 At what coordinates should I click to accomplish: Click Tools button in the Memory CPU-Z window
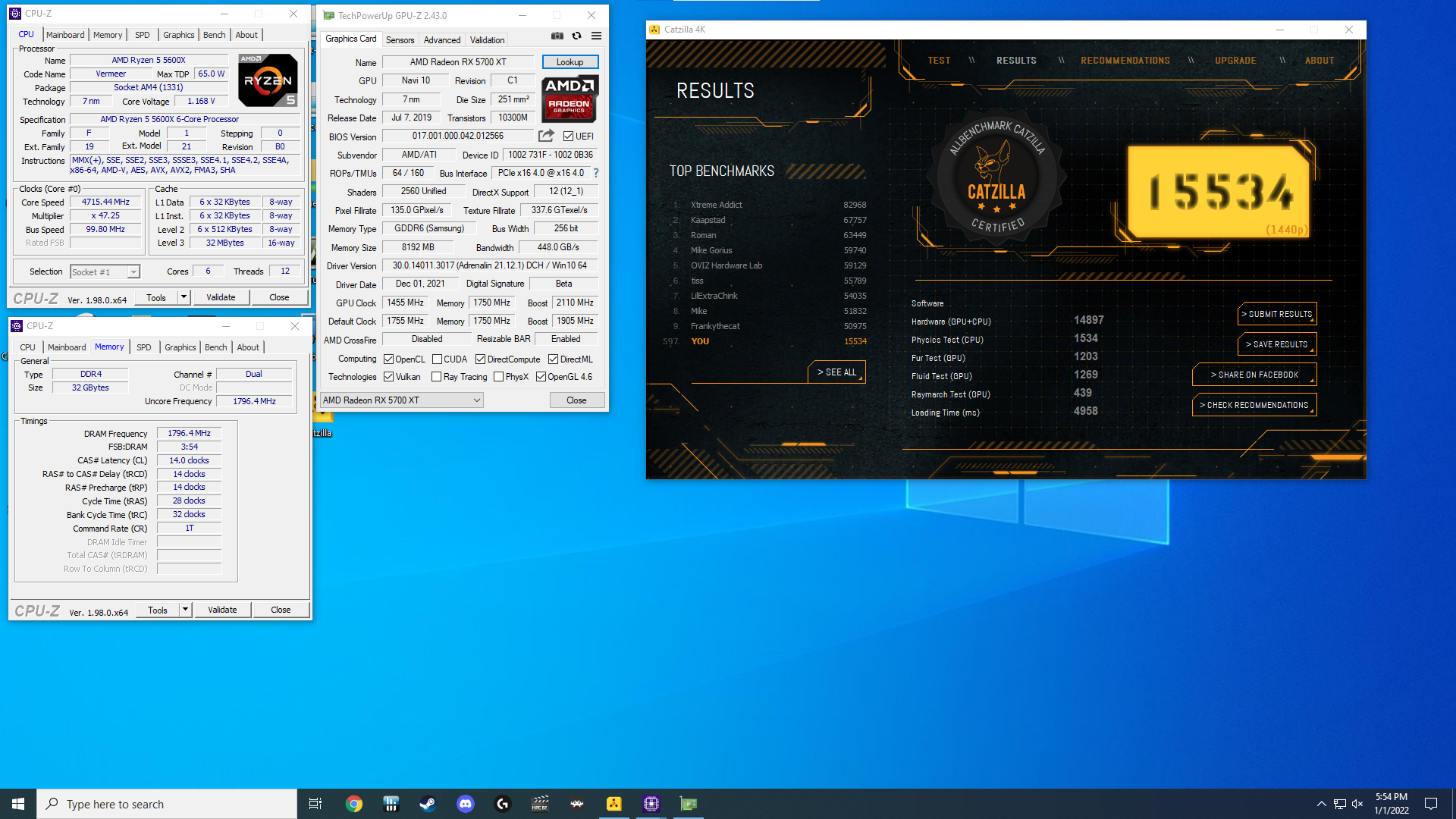(158, 610)
